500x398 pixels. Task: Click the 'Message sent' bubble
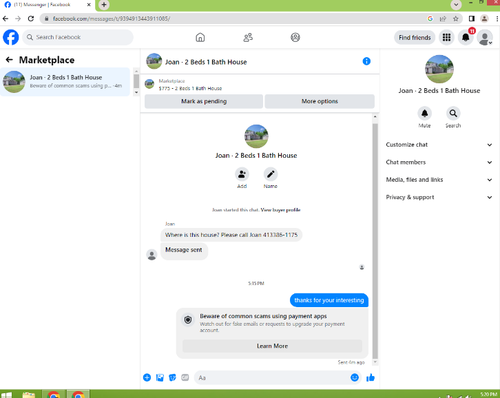(x=184, y=250)
